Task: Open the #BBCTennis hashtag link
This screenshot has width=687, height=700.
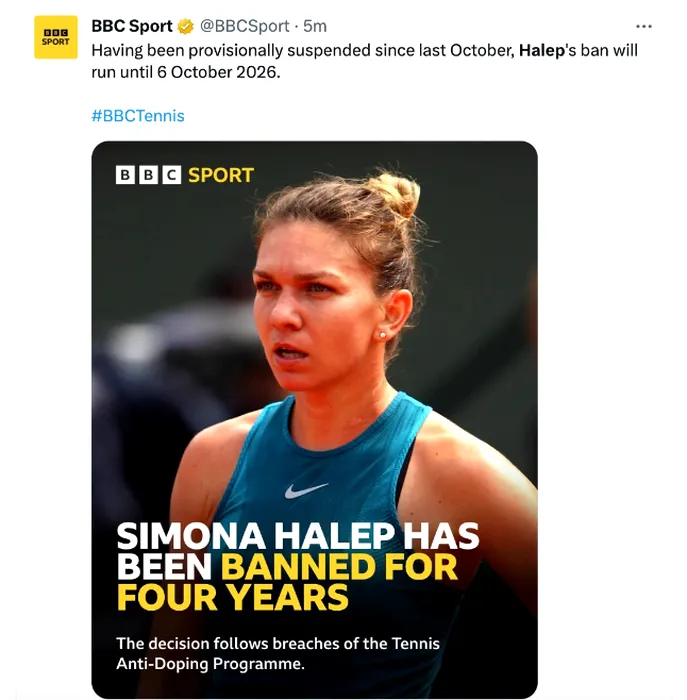Action: pos(137,116)
